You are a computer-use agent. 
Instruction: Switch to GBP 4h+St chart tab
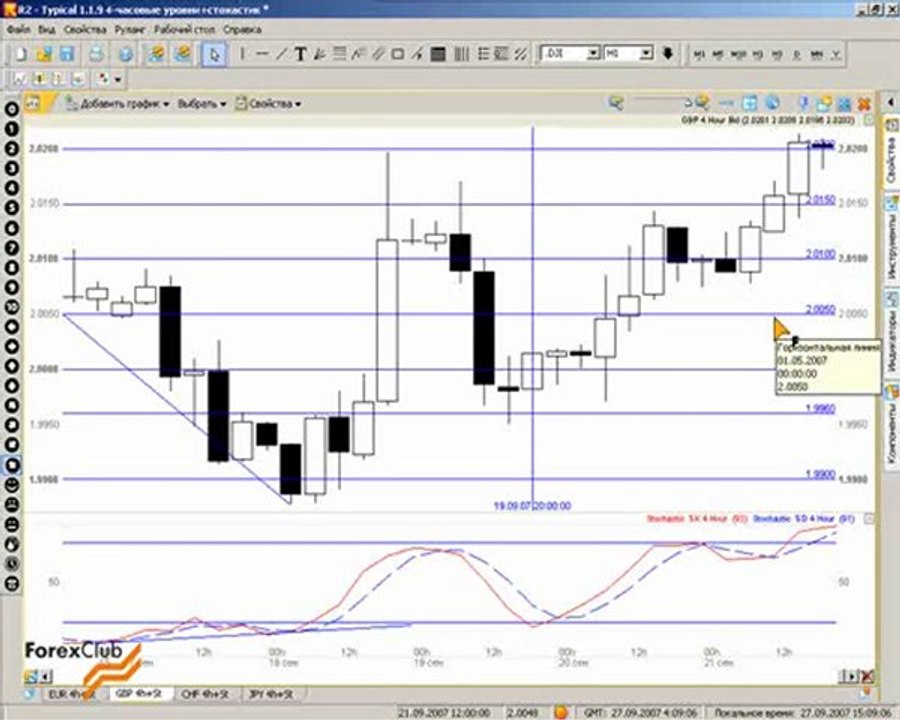coord(139,694)
